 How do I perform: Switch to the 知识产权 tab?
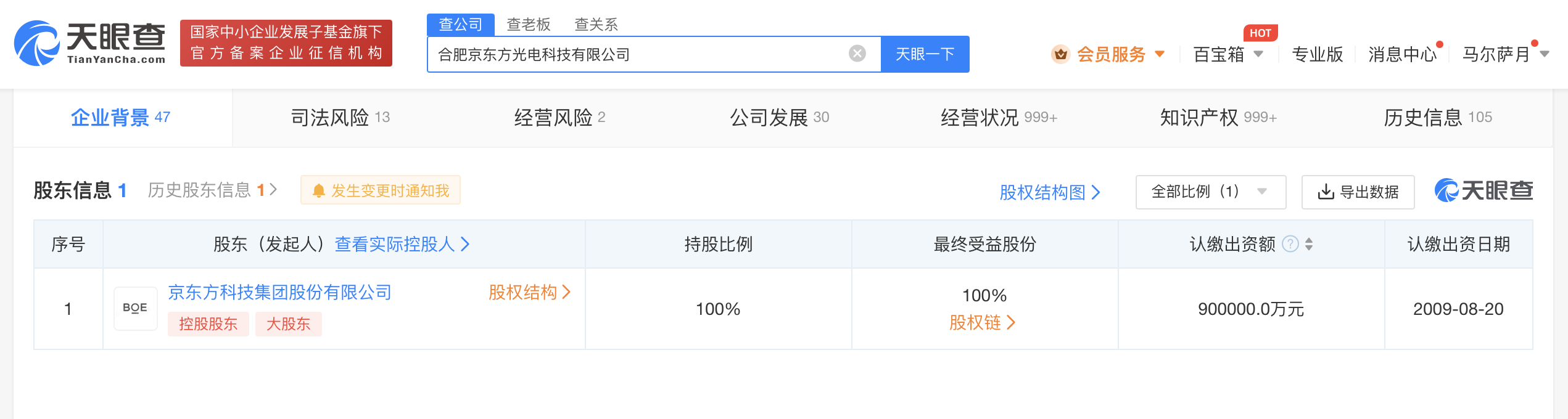1218,117
